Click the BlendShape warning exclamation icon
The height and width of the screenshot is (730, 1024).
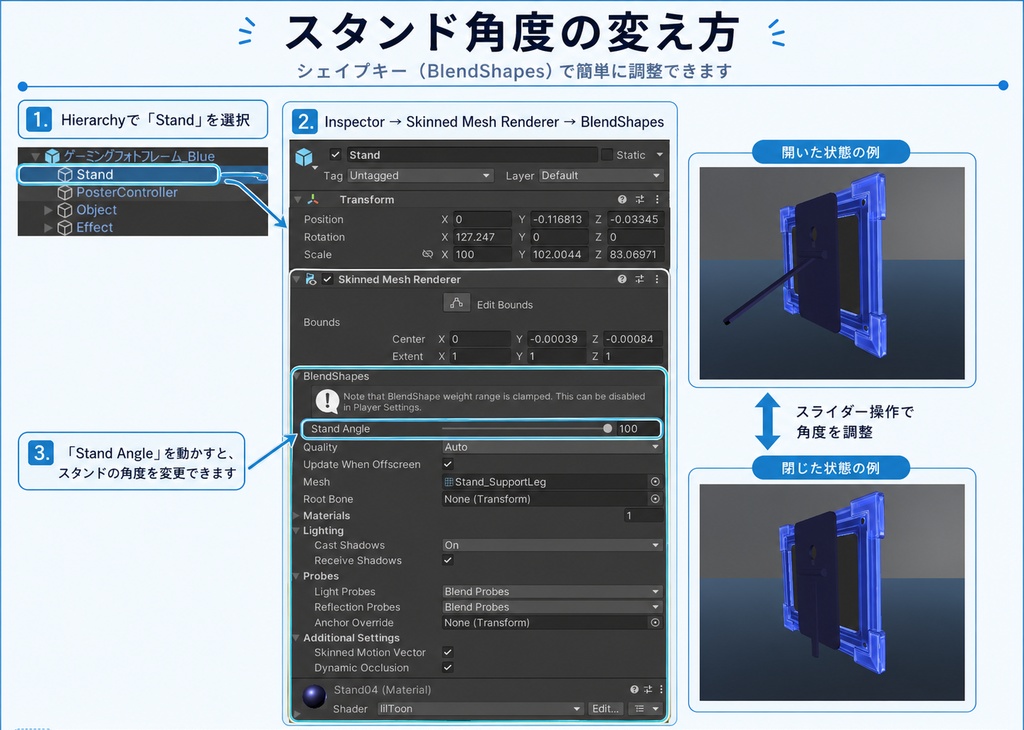click(327, 401)
